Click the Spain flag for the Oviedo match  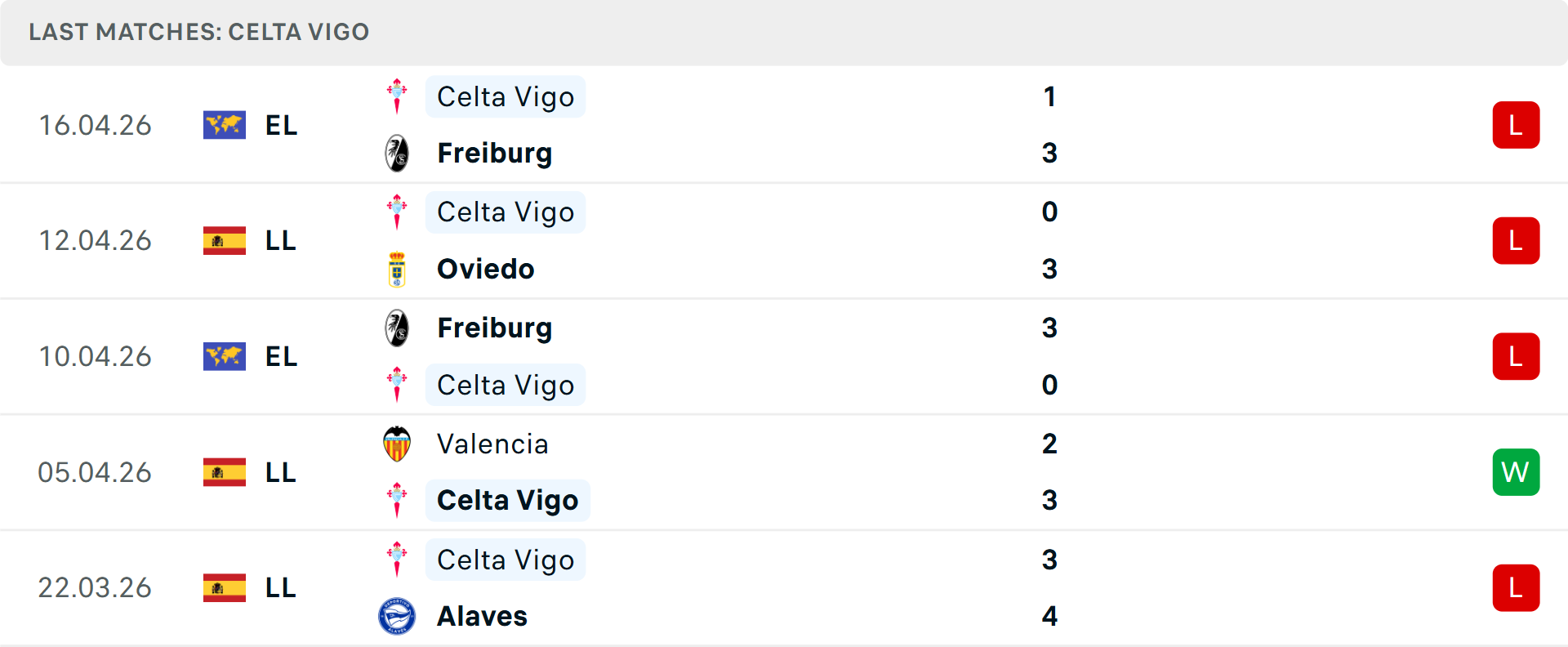click(224, 241)
